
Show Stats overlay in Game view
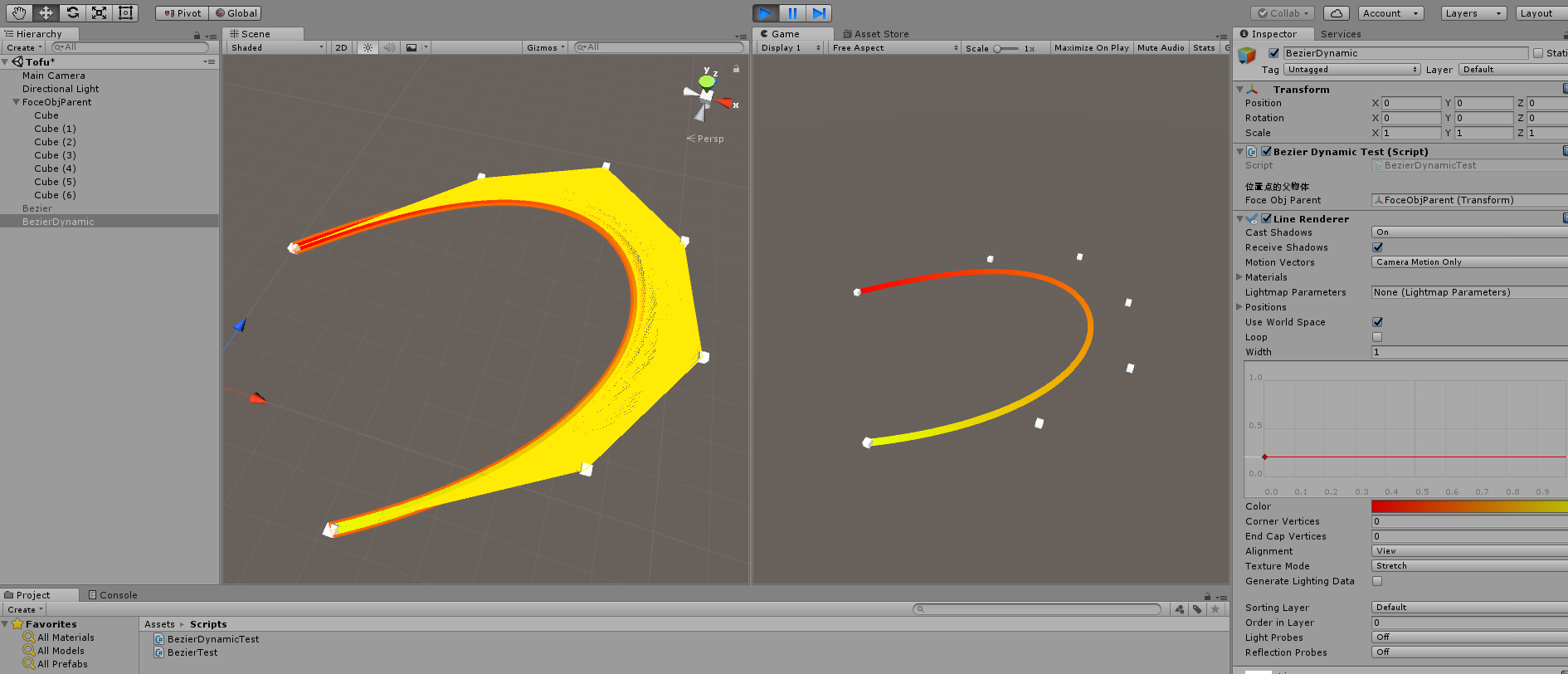click(x=1204, y=47)
